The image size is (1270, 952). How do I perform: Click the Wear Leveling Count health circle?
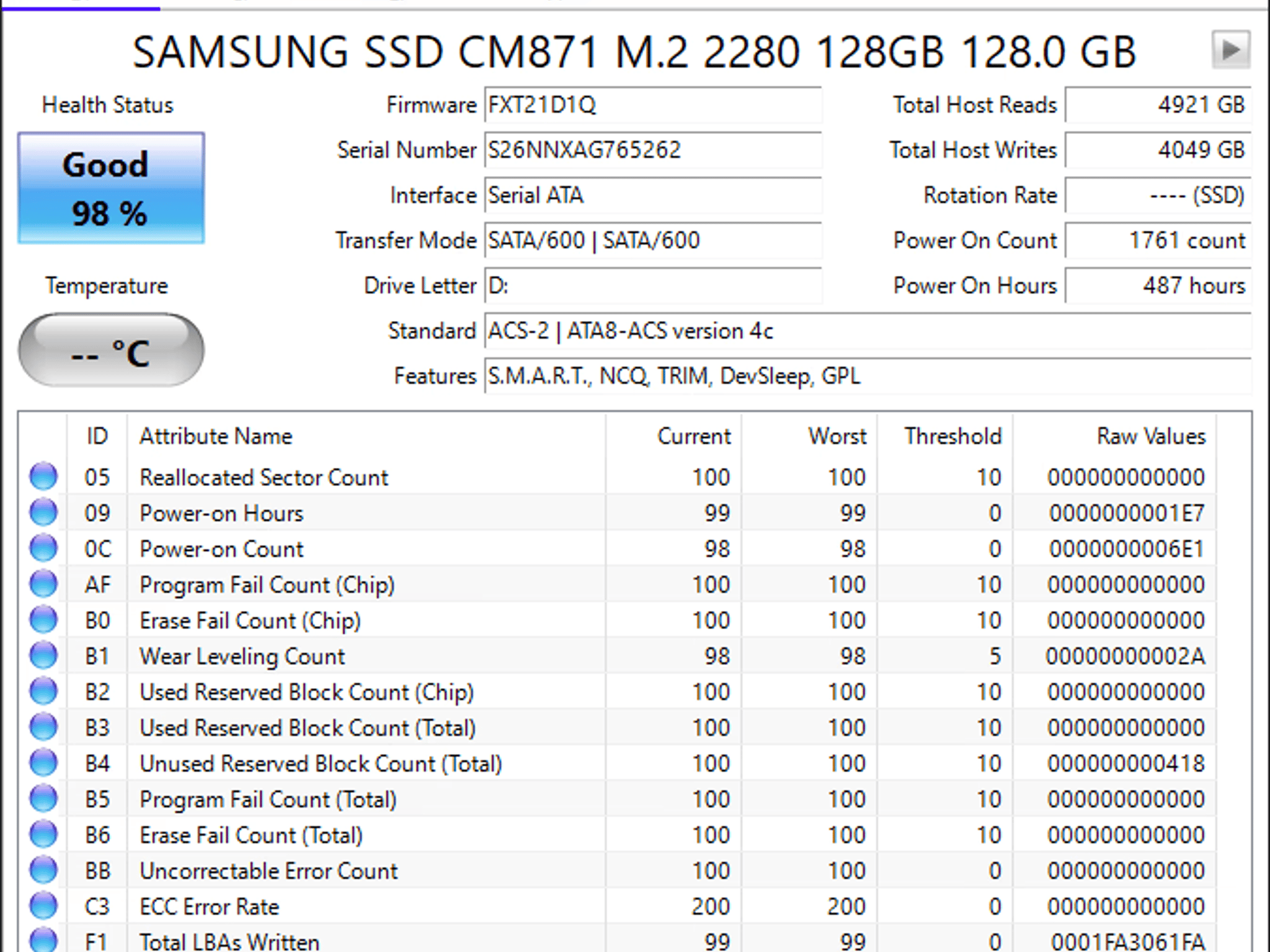pyautogui.click(x=43, y=655)
